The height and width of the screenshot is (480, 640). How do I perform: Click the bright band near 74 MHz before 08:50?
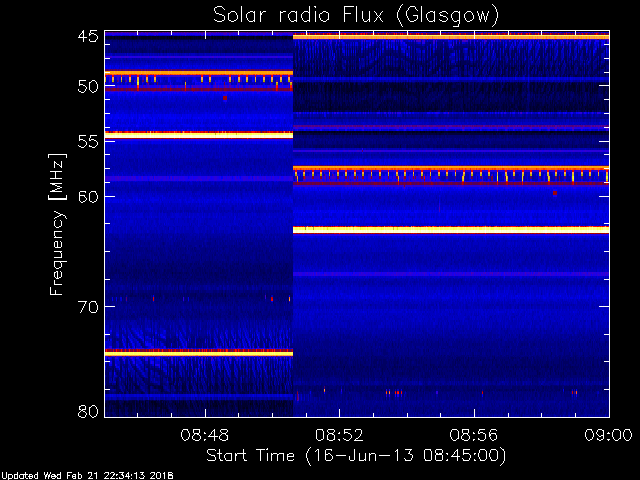pyautogui.click(x=199, y=353)
